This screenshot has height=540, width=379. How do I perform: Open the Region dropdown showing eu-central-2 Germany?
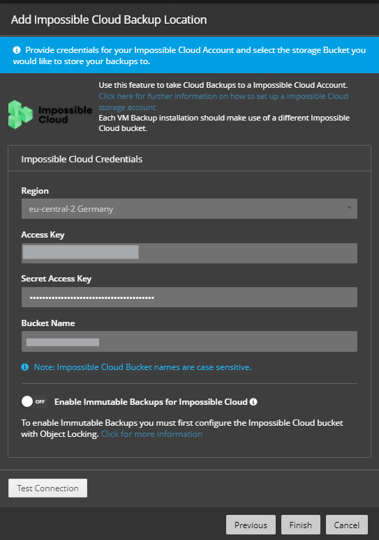[189, 209]
